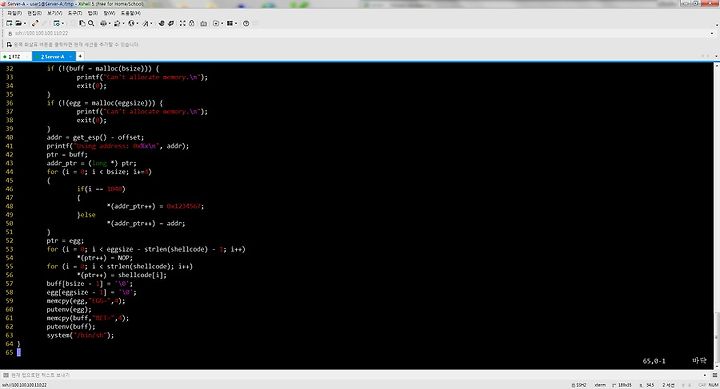The height and width of the screenshot is (389, 720).
Task: Expand the Print icon dropdown arrow
Action: point(109,23)
